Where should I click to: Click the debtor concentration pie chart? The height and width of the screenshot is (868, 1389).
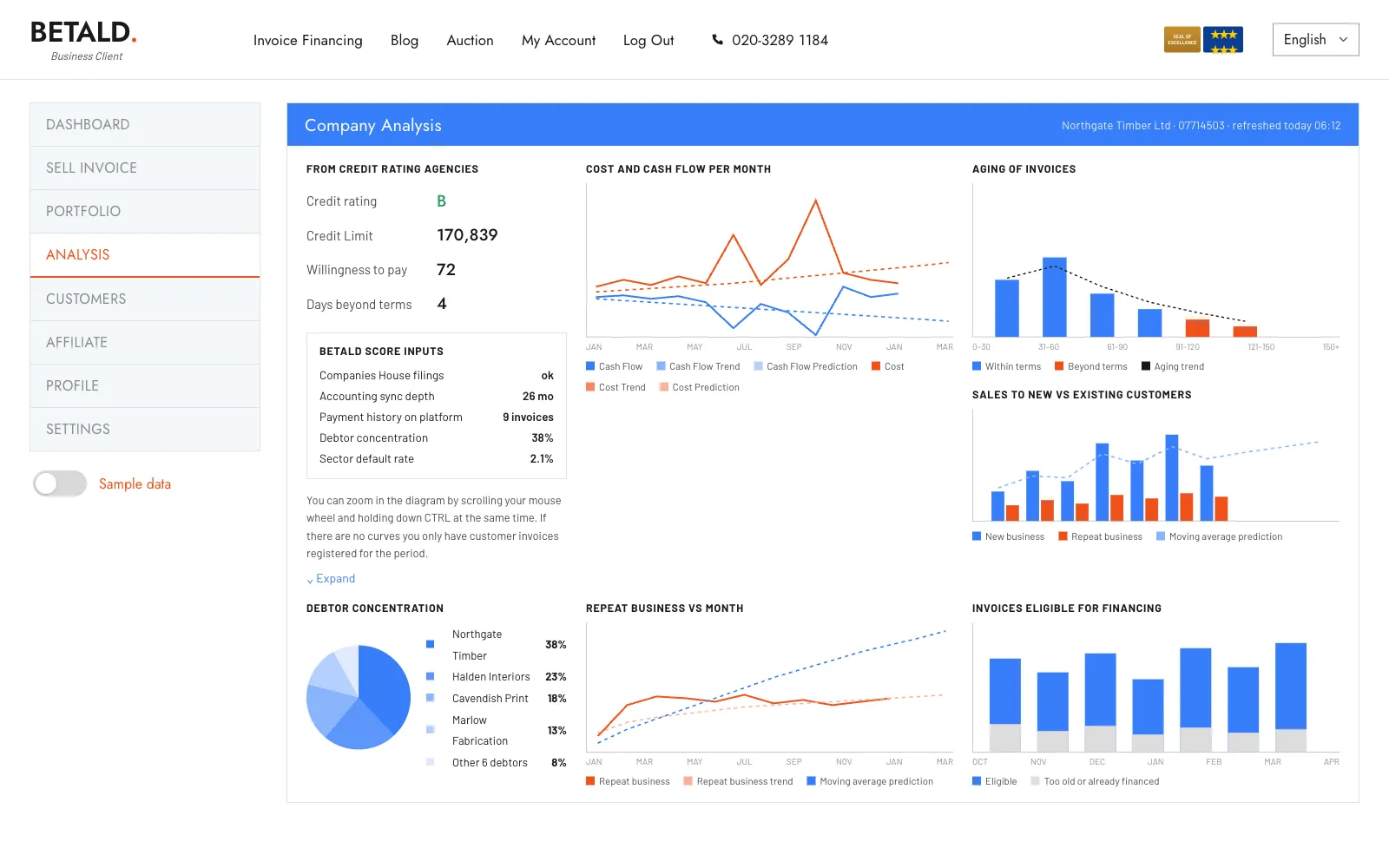(359, 697)
